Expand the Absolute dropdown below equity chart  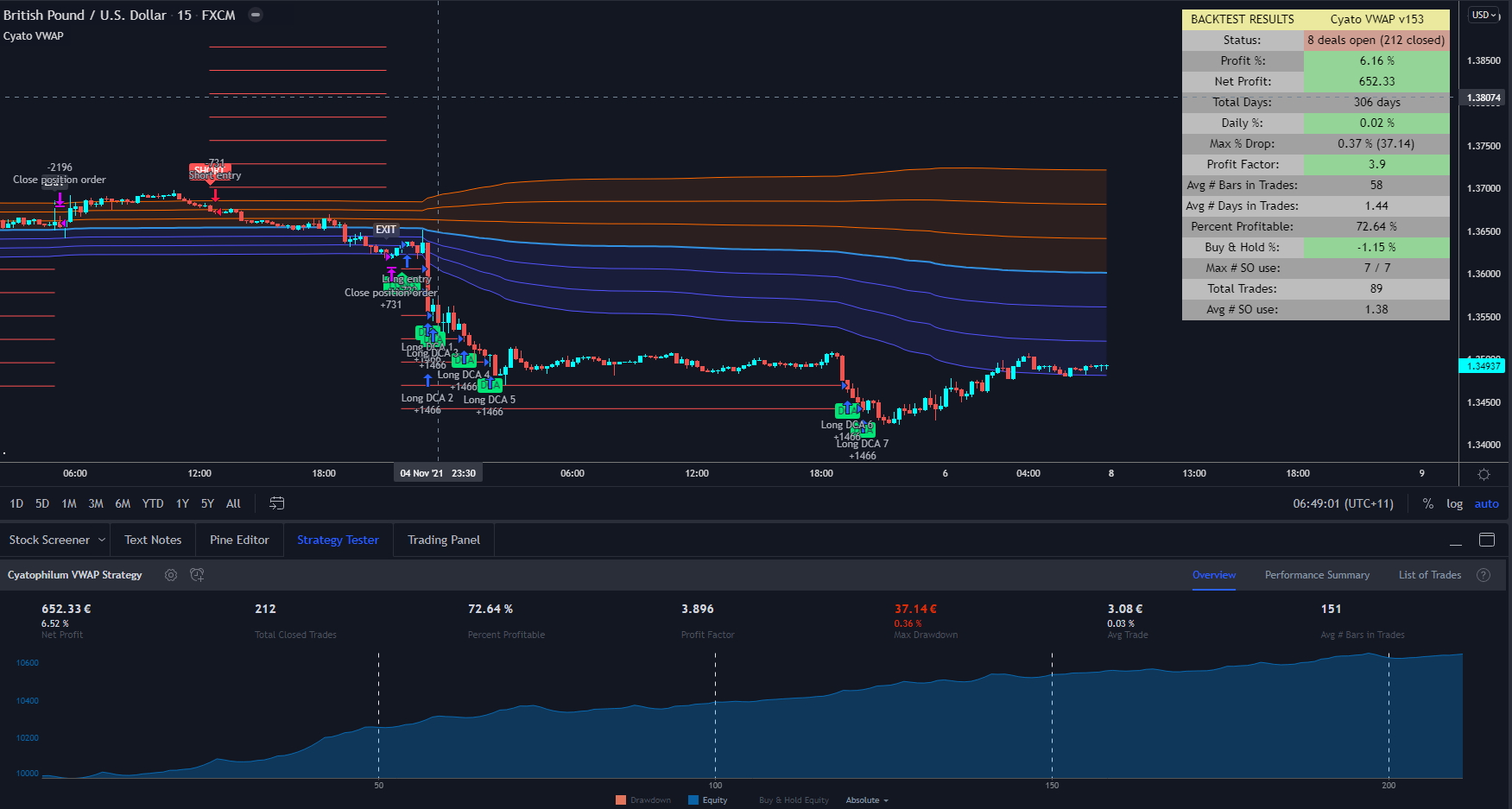[x=867, y=800]
